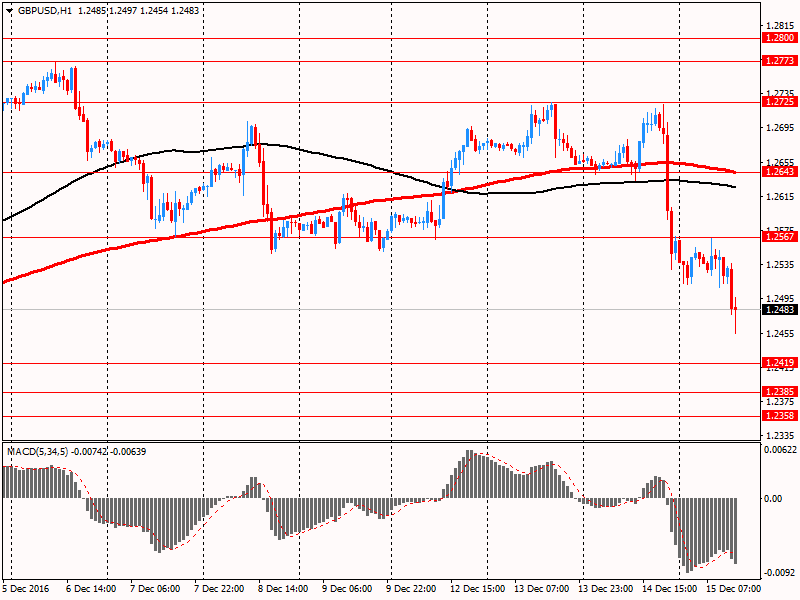The width and height of the screenshot is (800, 600).
Task: Click the 8 Dec 14:00 time axis label
Action: click(283, 589)
